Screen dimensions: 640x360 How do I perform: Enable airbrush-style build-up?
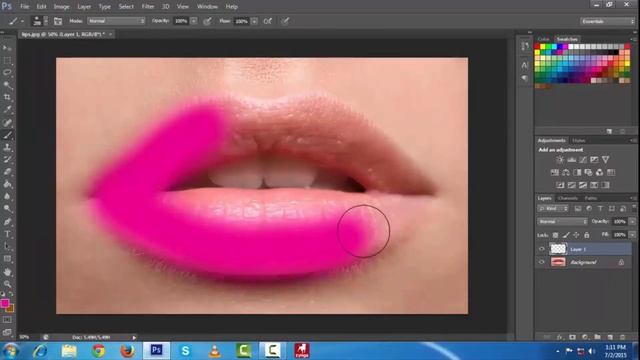click(268, 21)
